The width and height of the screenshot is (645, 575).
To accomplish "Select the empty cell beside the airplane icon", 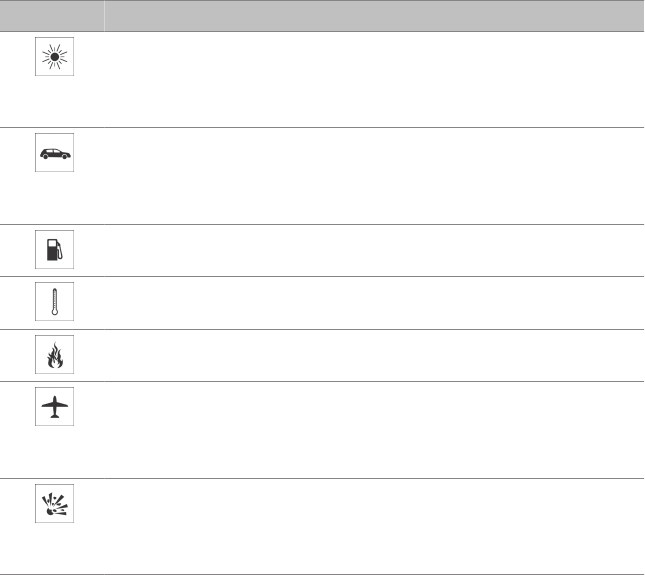I will click(374, 429).
